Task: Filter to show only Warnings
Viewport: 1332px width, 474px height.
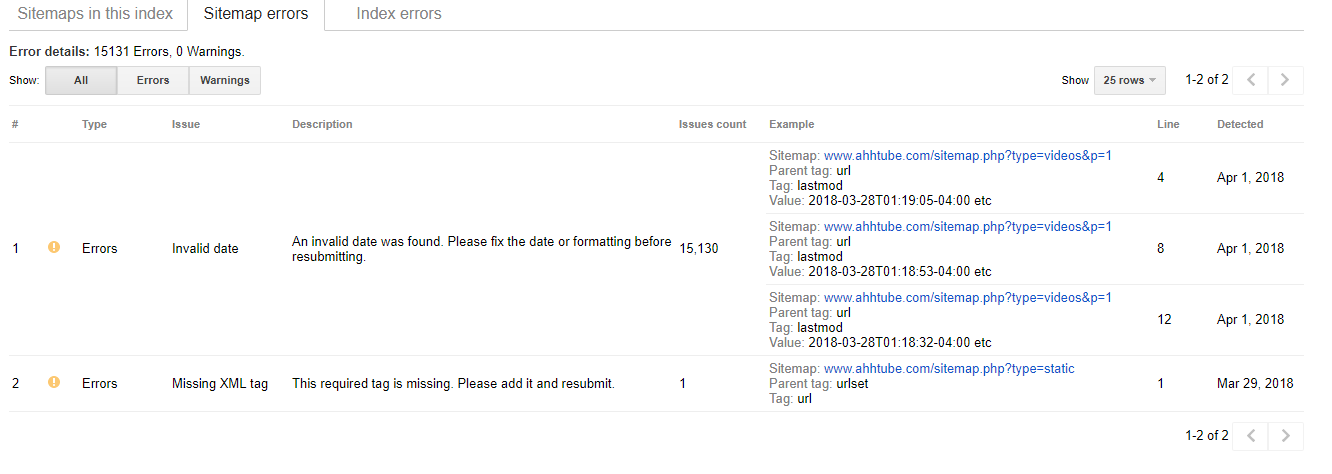Action: click(x=225, y=80)
